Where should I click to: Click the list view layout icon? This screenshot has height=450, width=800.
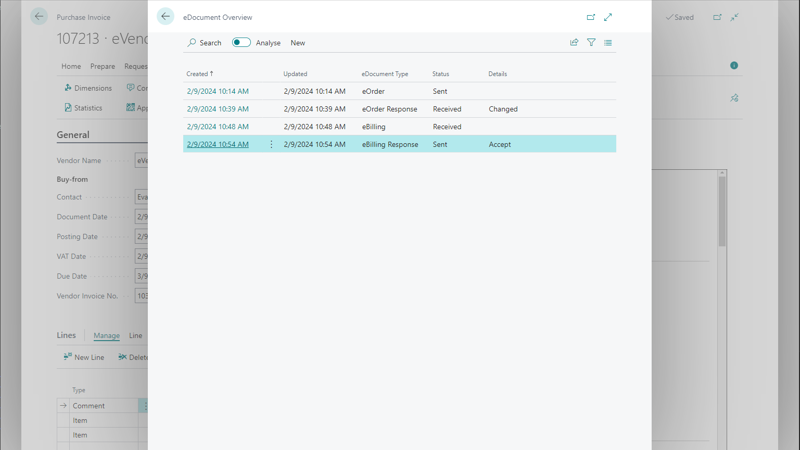point(608,43)
